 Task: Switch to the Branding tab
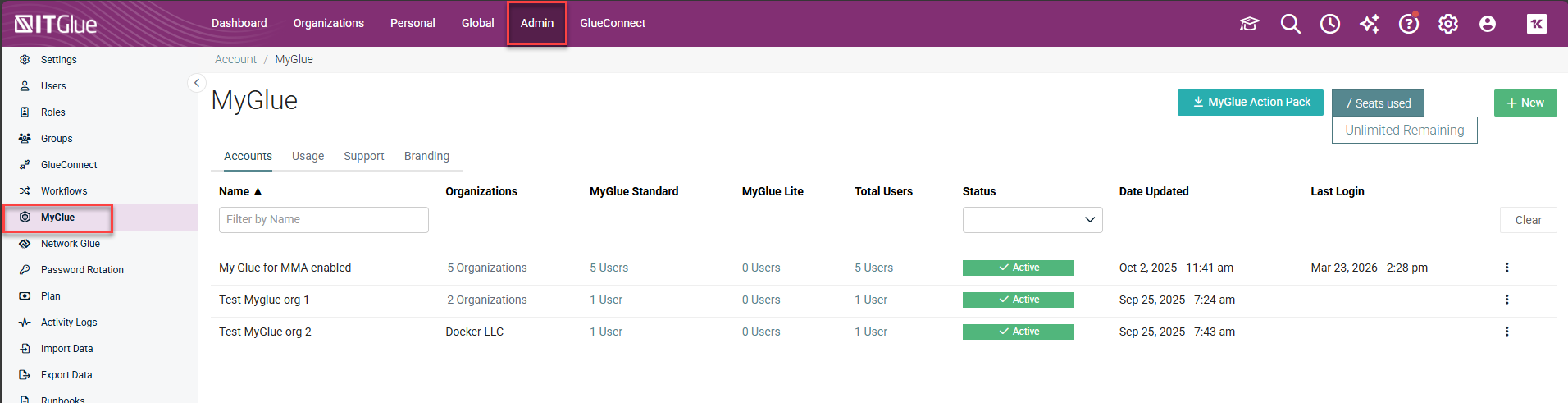click(x=426, y=156)
